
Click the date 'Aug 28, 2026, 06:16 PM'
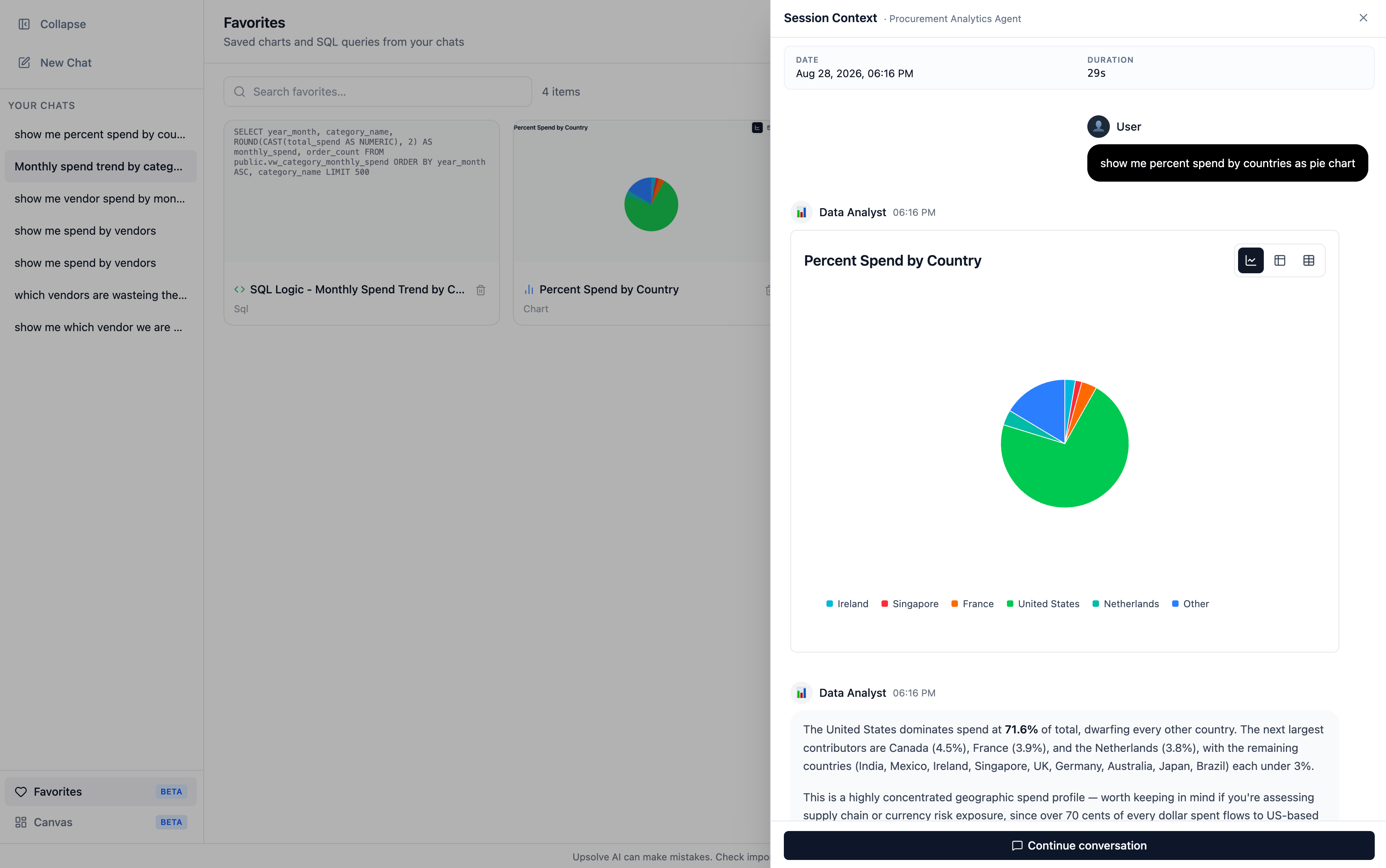(x=854, y=74)
